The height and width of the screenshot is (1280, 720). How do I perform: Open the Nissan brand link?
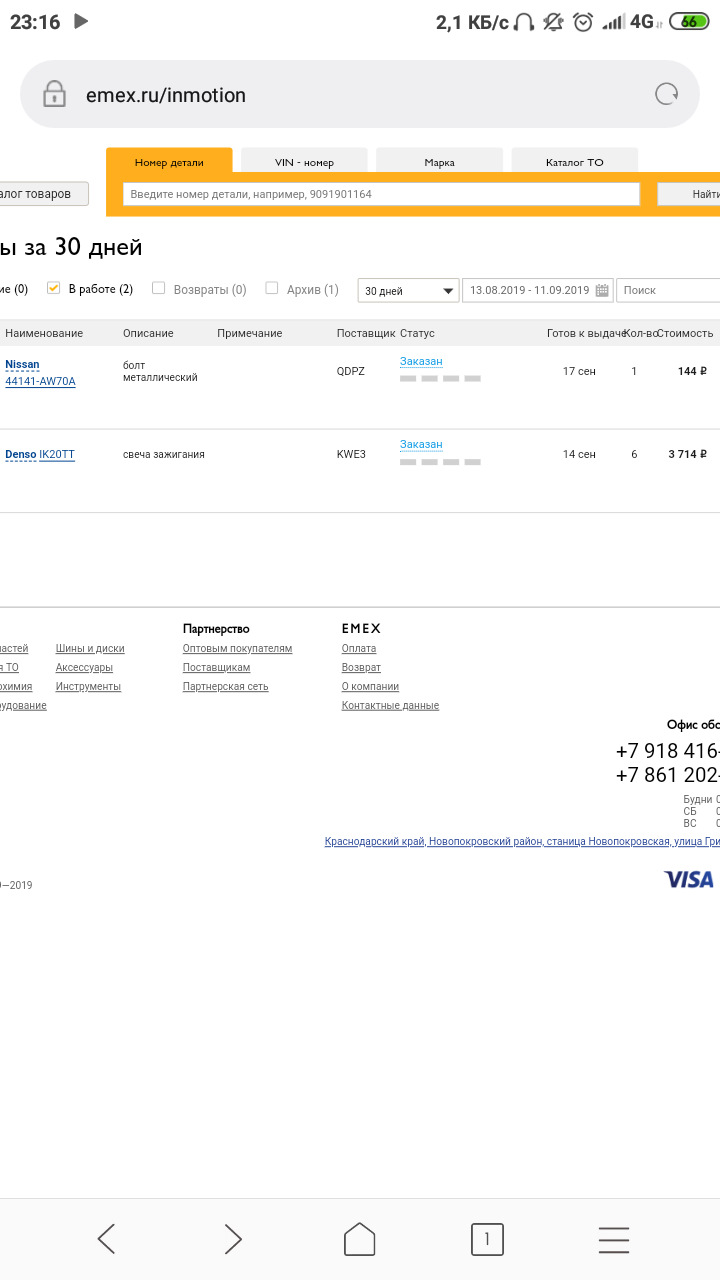[x=22, y=364]
